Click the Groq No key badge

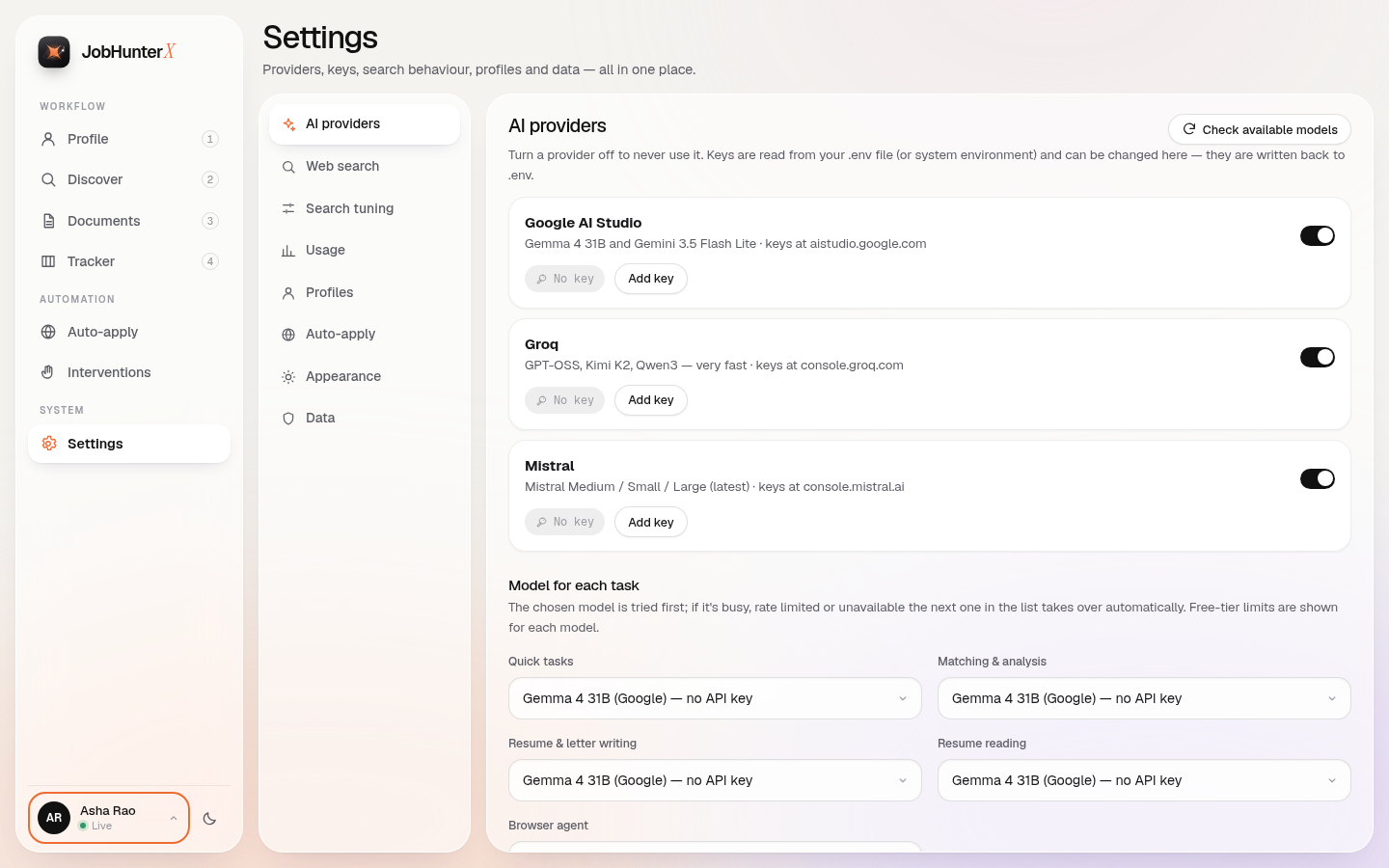pyautogui.click(x=564, y=400)
